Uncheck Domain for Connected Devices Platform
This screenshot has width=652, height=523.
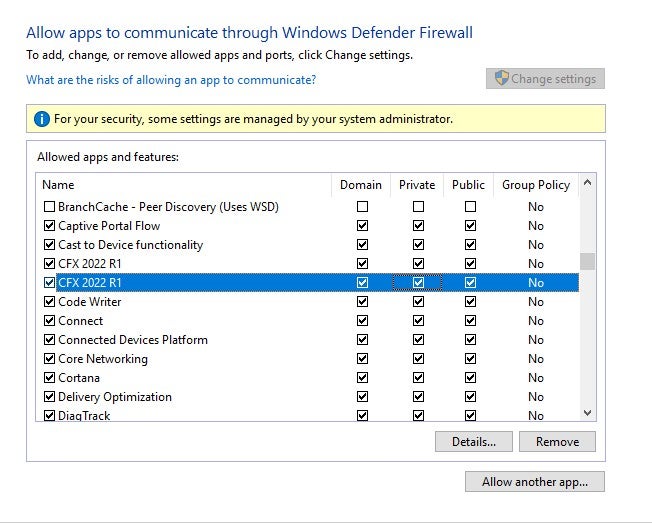tap(363, 340)
